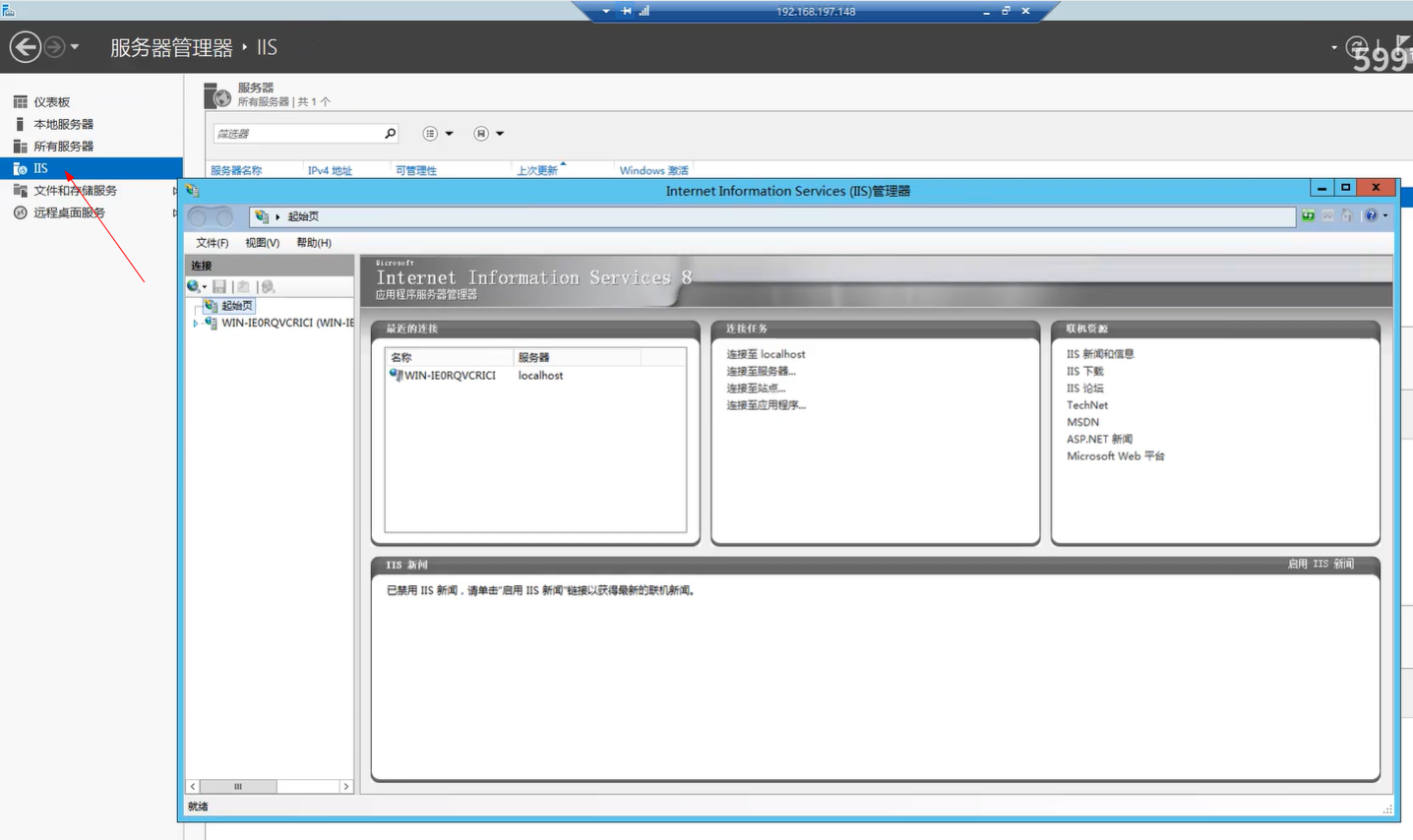
Task: Open 仪表板 dashboard in the sidebar
Action: (x=51, y=102)
